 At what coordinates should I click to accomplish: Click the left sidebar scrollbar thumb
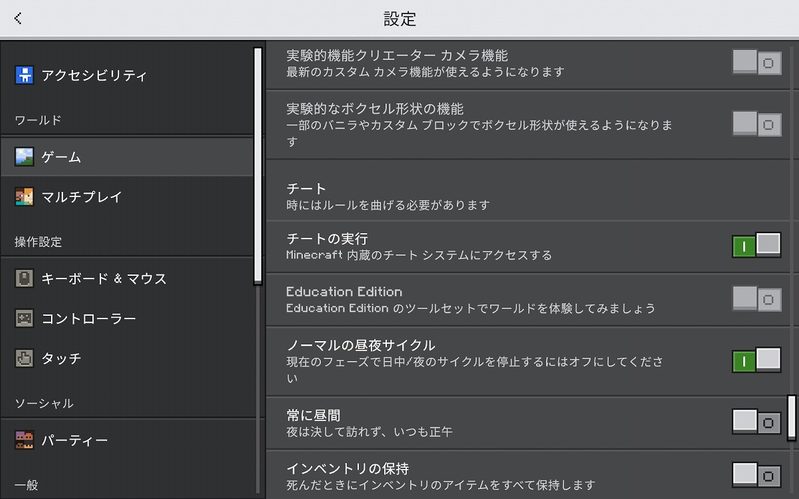click(x=258, y=166)
